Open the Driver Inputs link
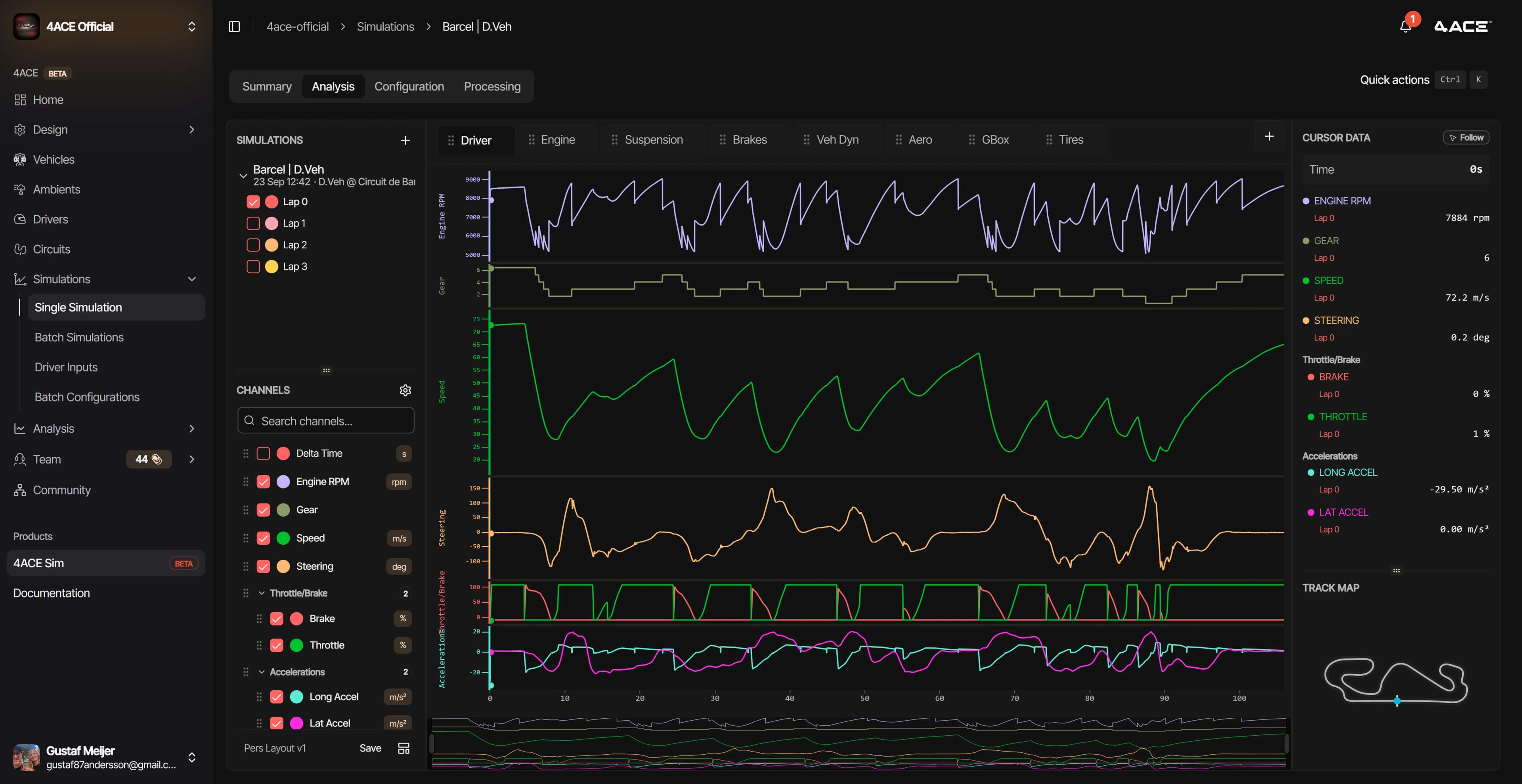The height and width of the screenshot is (784, 1522). click(66, 367)
